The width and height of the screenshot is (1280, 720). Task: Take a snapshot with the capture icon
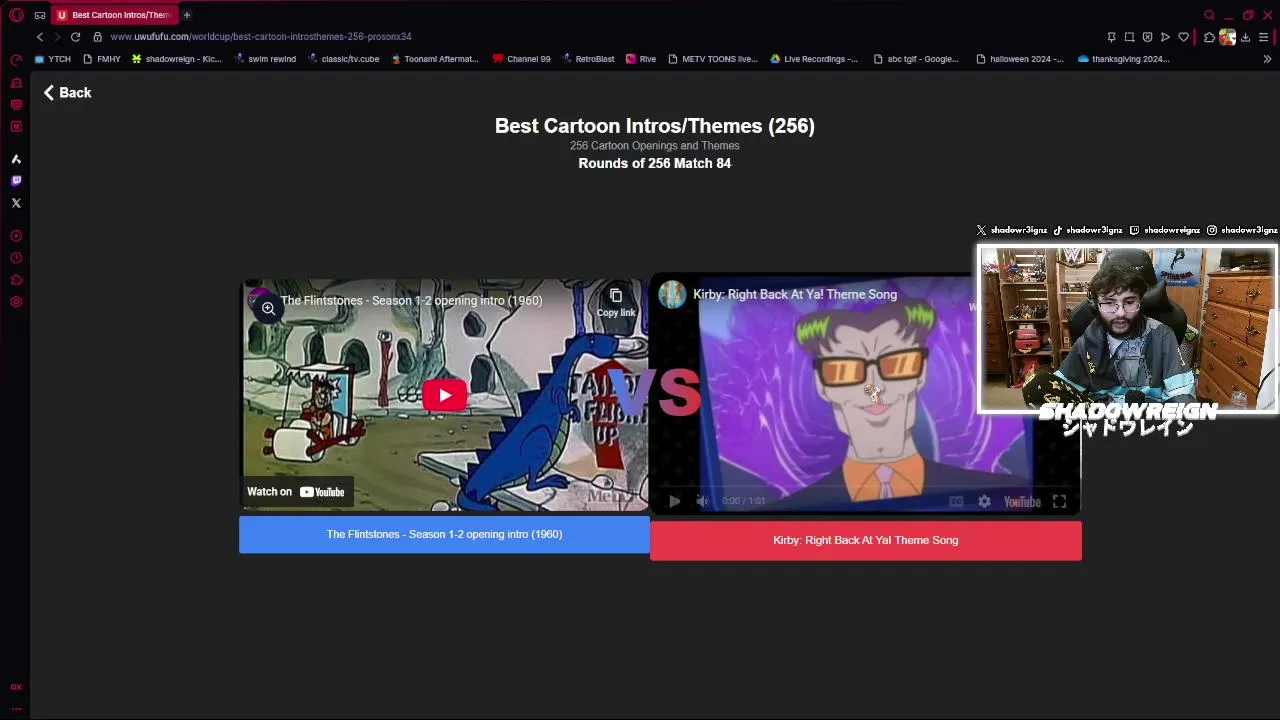1129,37
